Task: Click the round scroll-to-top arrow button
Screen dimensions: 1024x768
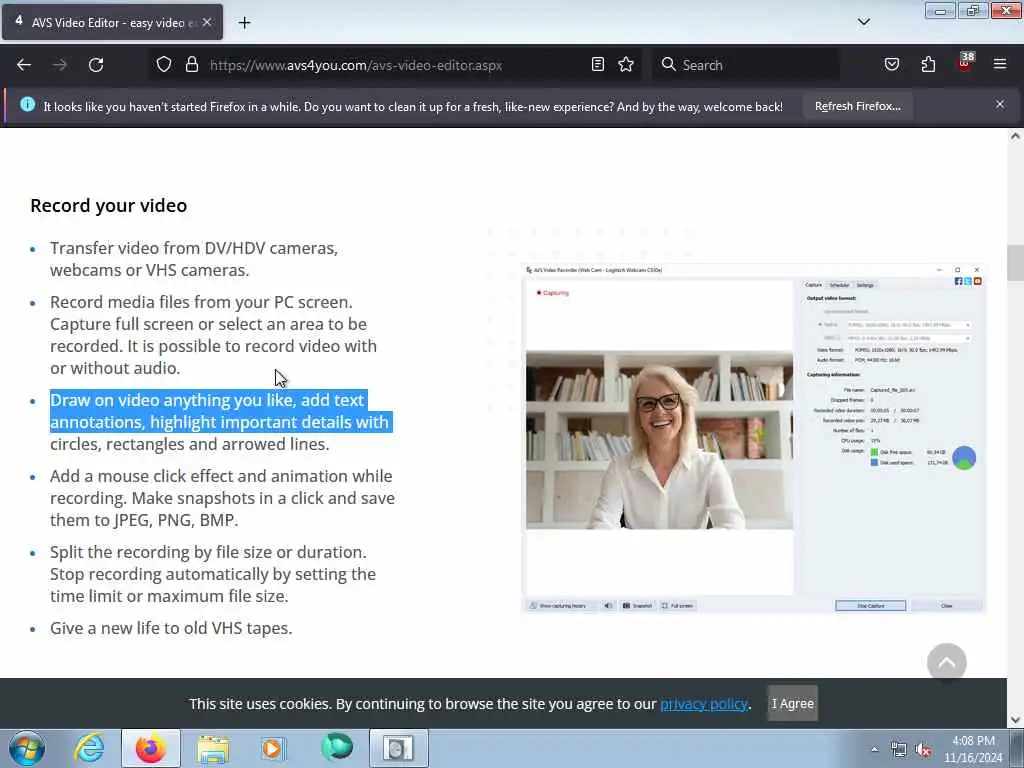Action: coord(946,662)
